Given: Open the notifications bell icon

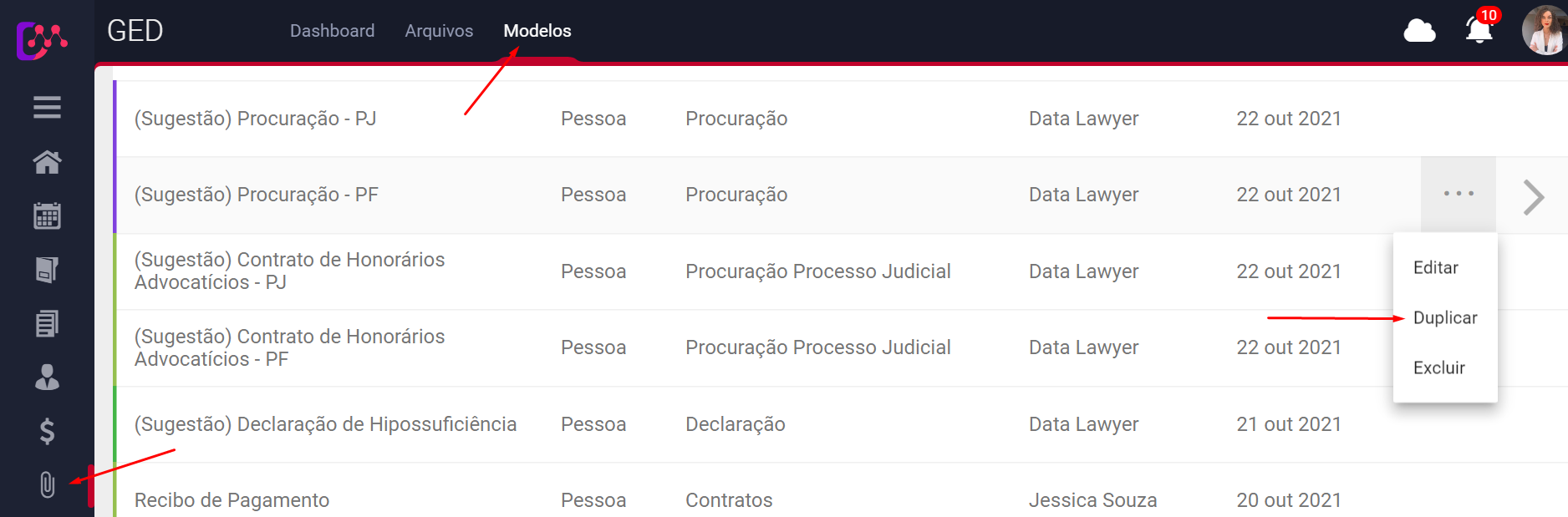Looking at the screenshot, I should pos(1479,31).
